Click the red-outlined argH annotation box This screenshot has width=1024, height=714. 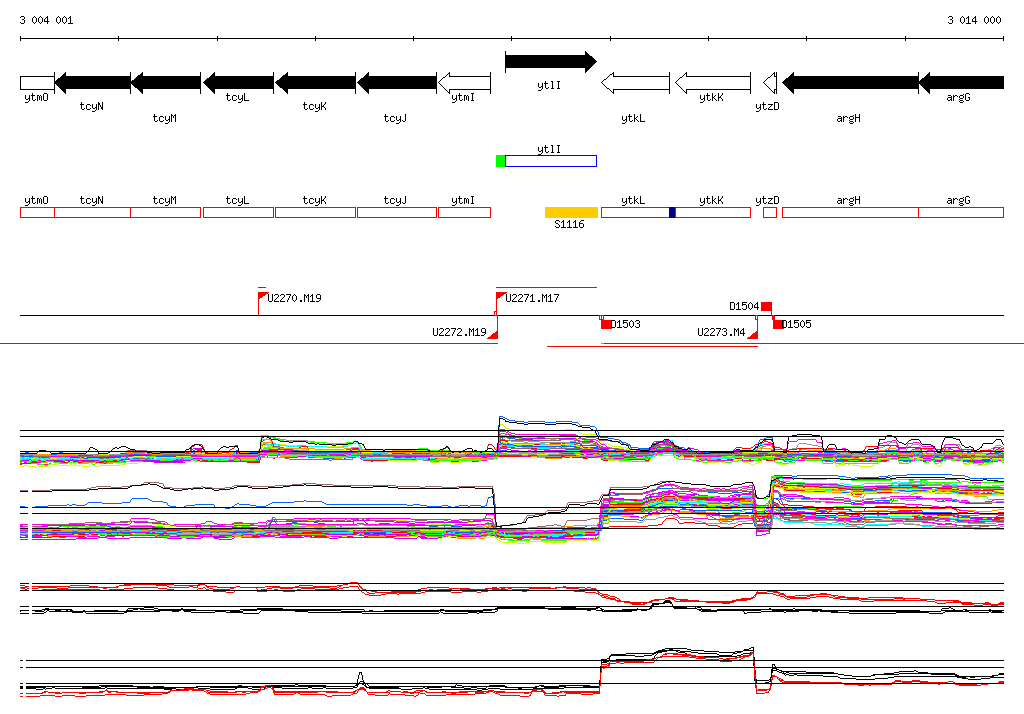[x=850, y=212]
